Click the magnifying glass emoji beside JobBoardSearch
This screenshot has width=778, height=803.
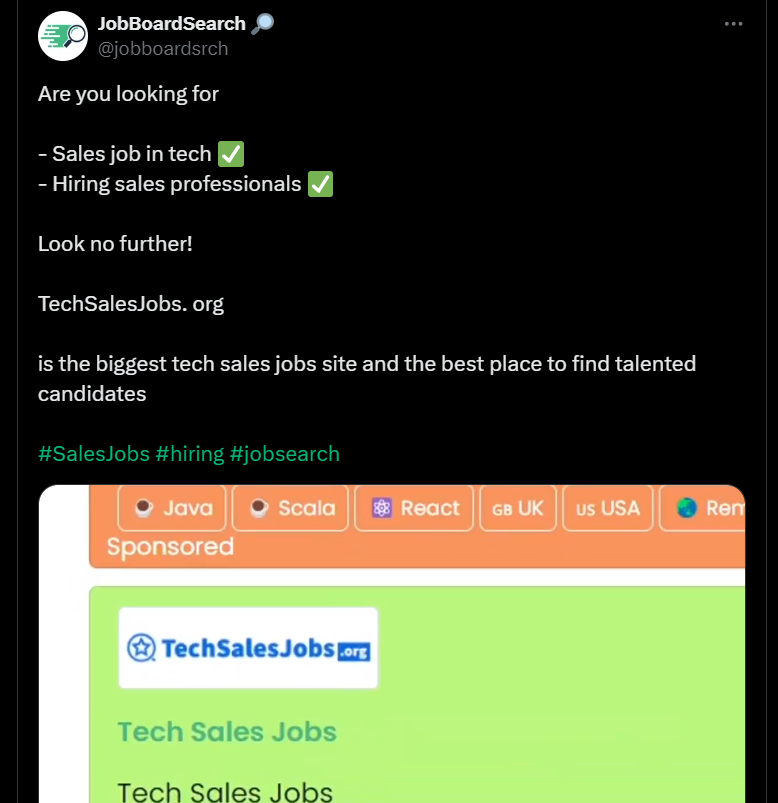pos(263,24)
